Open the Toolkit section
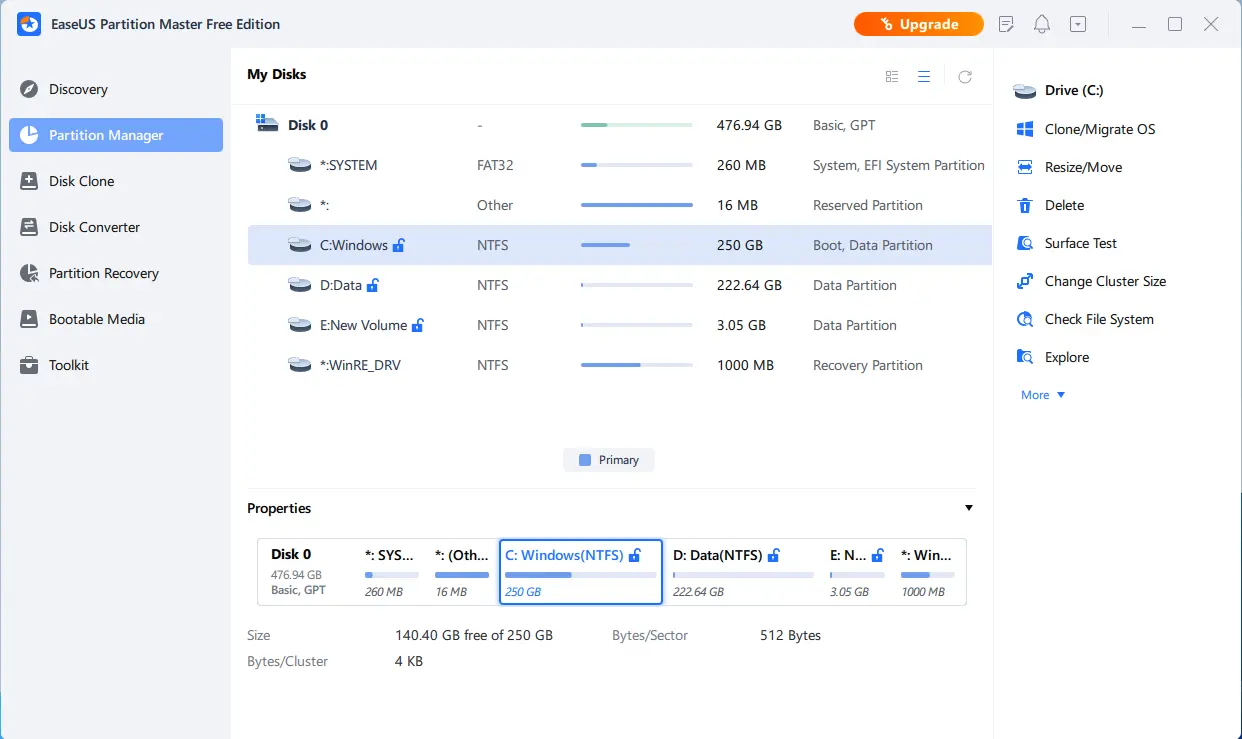 (x=116, y=365)
